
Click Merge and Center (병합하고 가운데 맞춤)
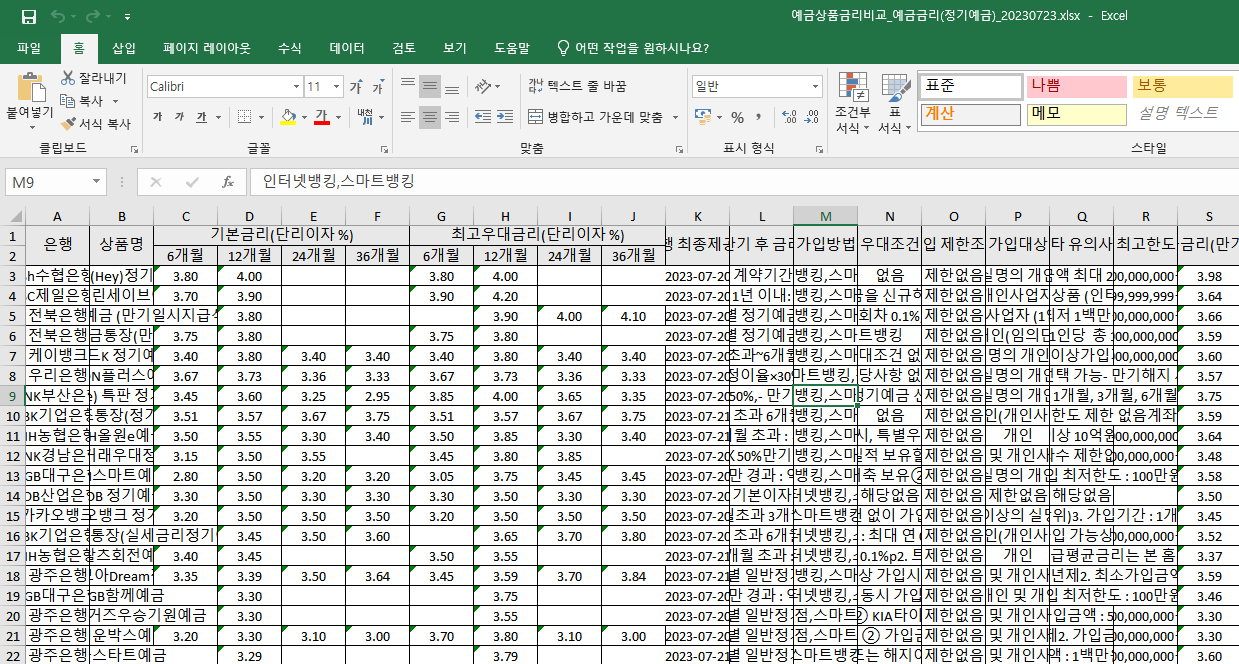[x=594, y=117]
